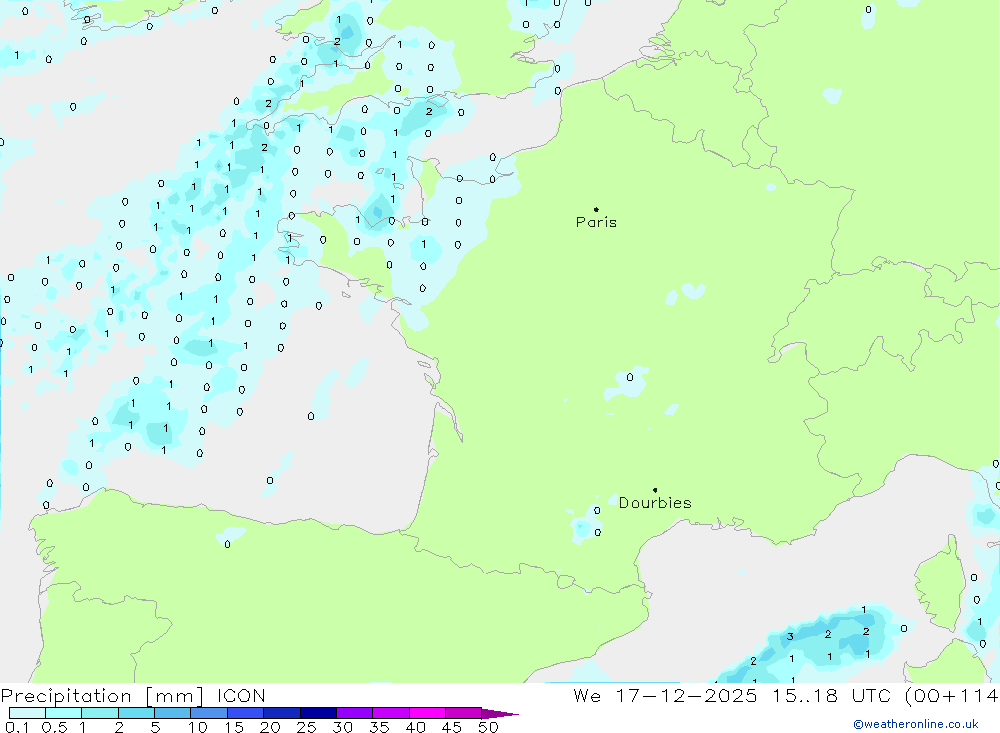
Task: Click the legend value label 0.5
Action: [x=54, y=727]
